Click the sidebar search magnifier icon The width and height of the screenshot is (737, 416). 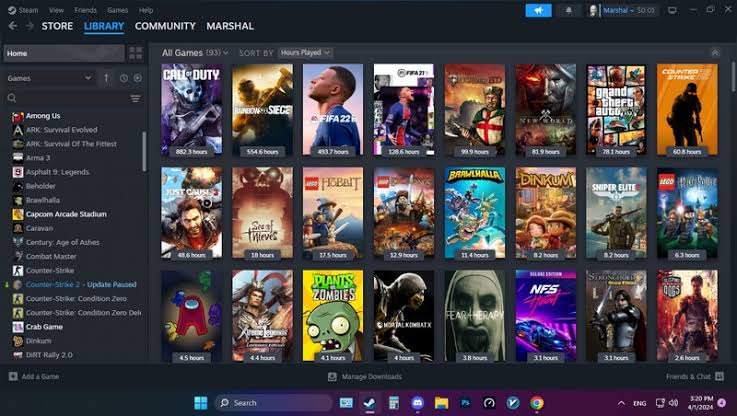(12, 98)
